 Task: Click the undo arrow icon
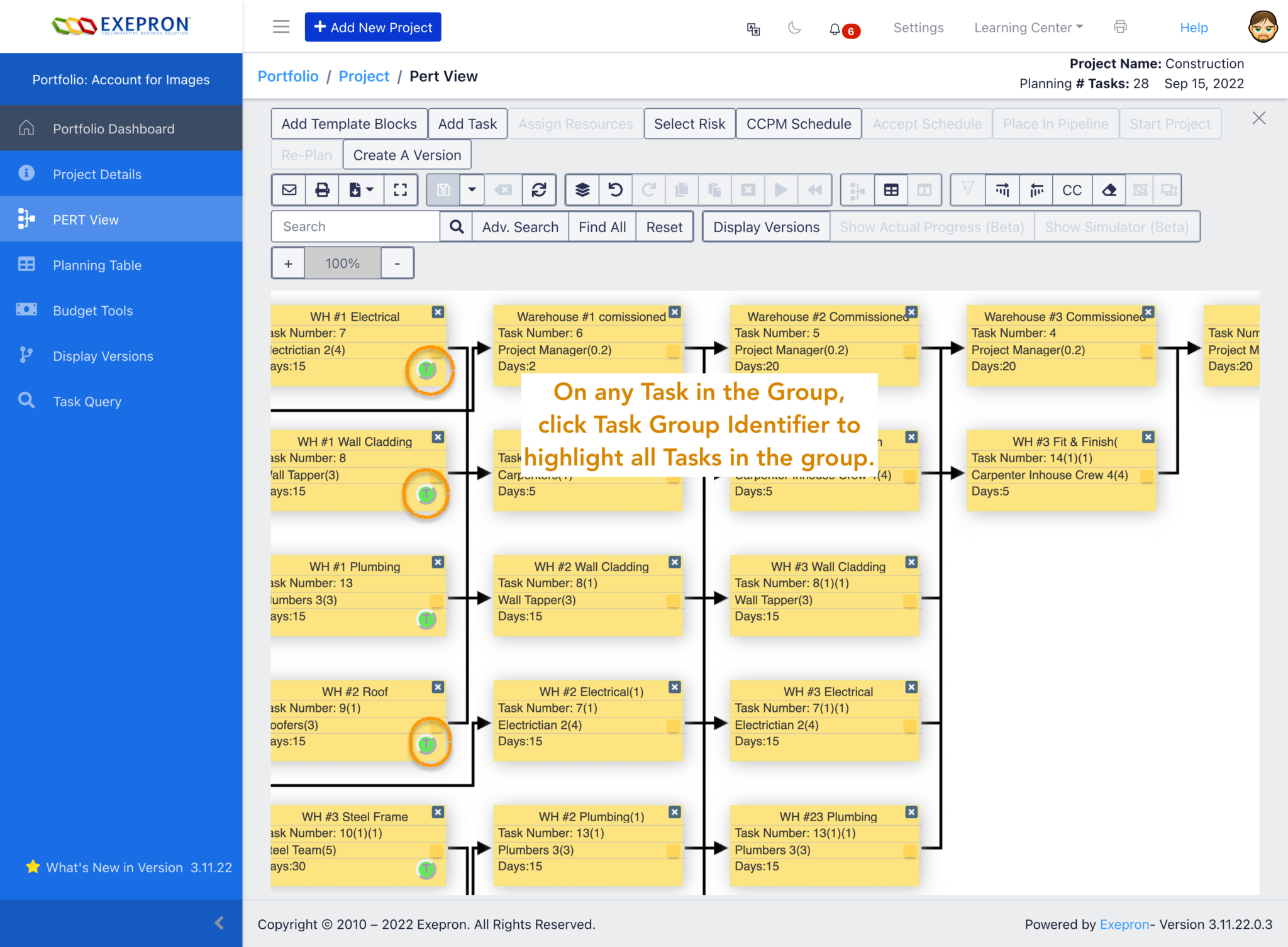click(x=615, y=189)
